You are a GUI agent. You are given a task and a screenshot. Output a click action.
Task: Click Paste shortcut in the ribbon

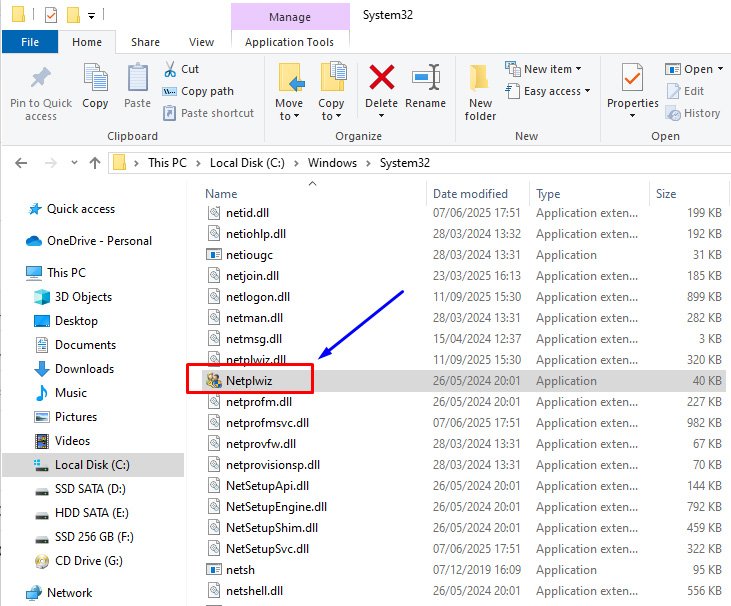coord(208,113)
